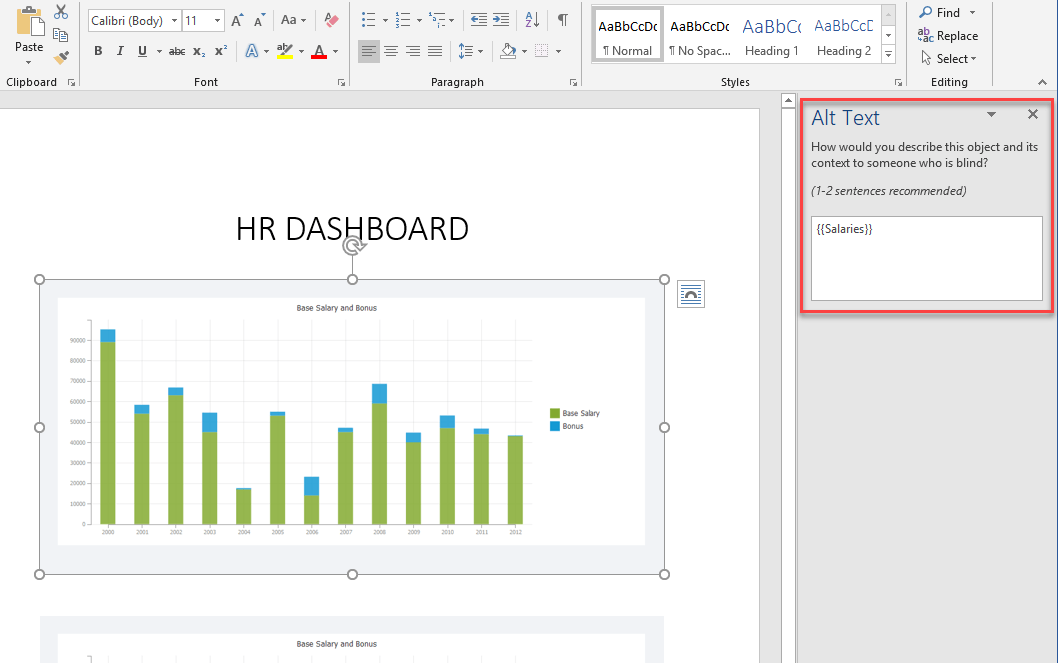The width and height of the screenshot is (1058, 663).
Task: Open font color dropdown arrow
Action: click(x=335, y=51)
